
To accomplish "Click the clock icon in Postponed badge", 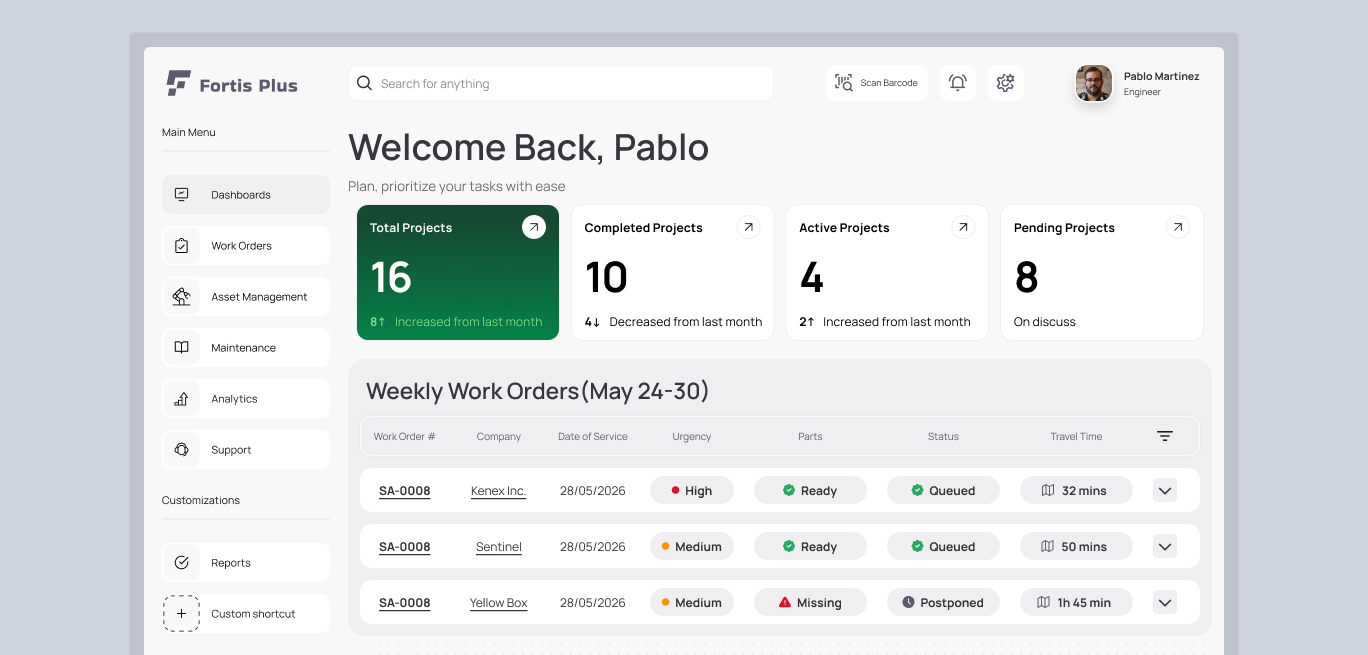I will point(908,602).
